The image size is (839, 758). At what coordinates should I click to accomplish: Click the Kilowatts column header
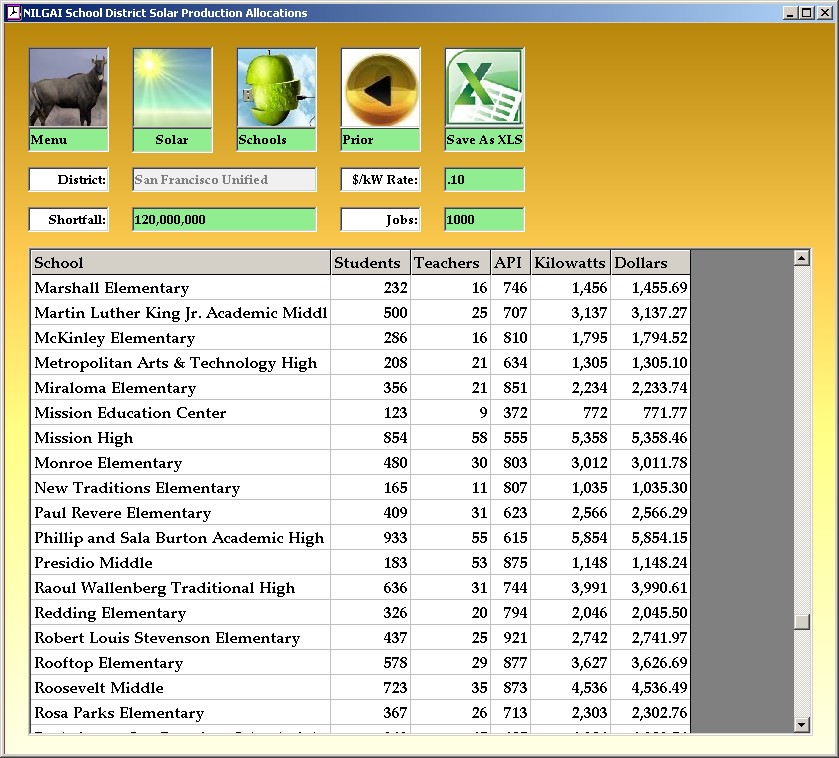(570, 263)
